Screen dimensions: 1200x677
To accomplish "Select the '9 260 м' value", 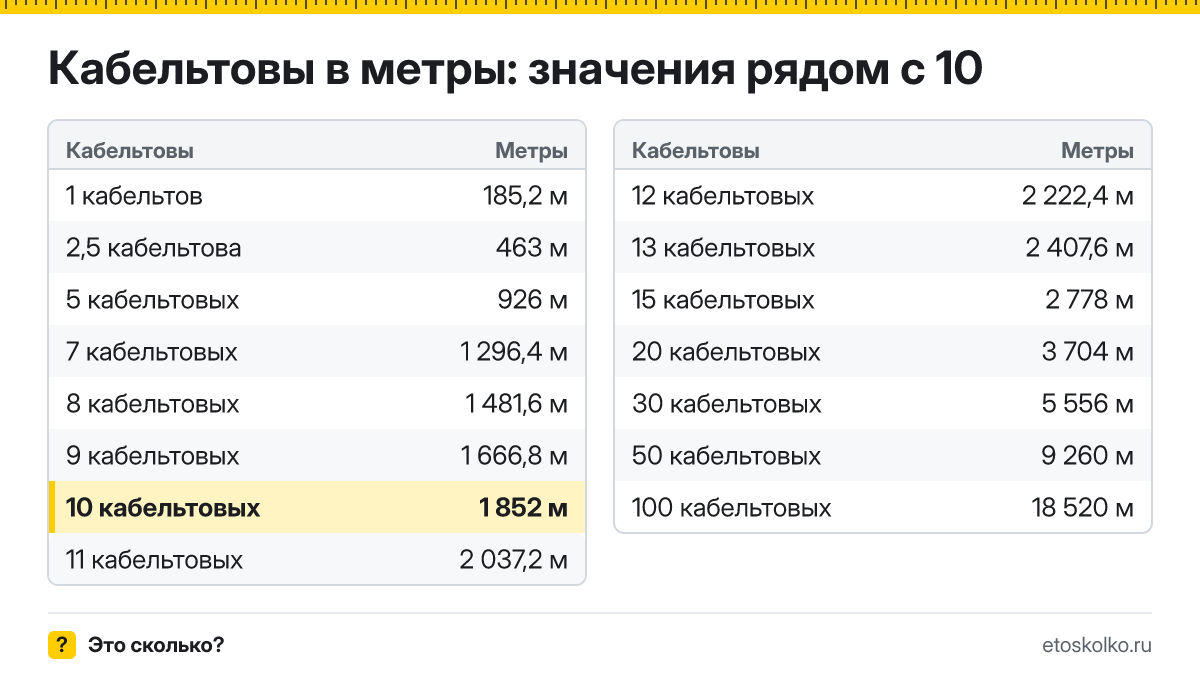I will coord(1090,456).
